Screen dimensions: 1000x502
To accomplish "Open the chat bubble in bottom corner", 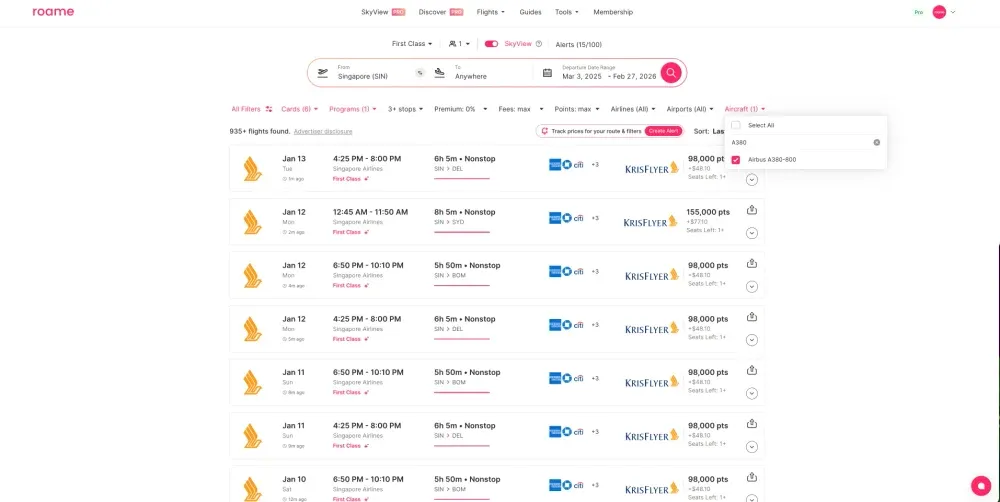I will 978,484.
